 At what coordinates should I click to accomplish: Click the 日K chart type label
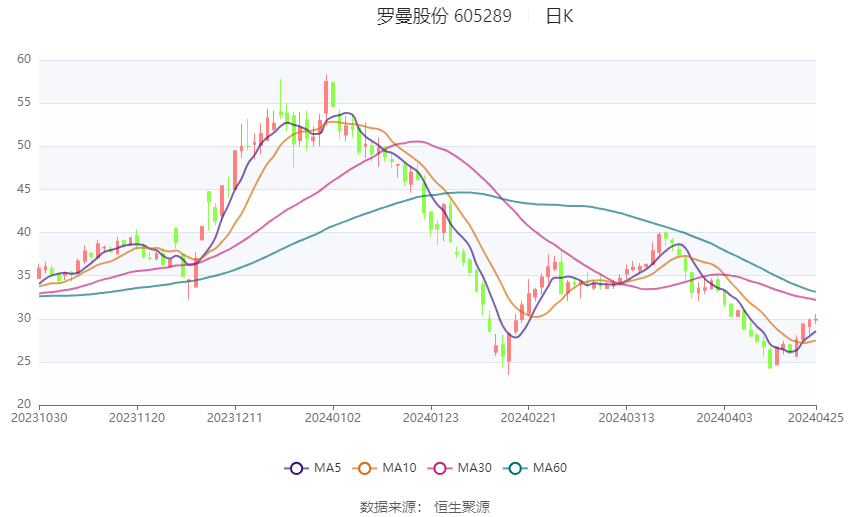coord(559,16)
